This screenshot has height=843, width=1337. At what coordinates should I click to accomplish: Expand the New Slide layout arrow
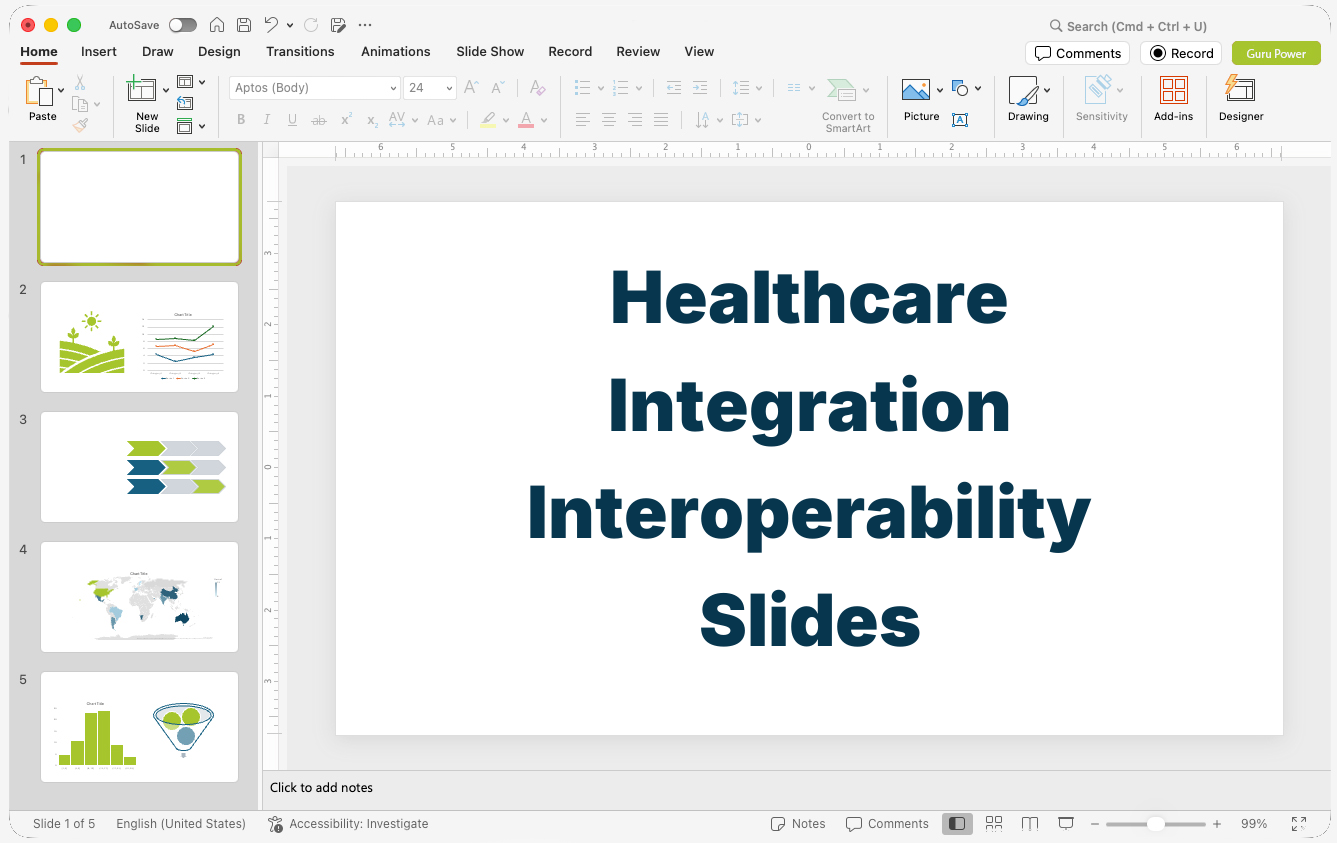tap(166, 90)
